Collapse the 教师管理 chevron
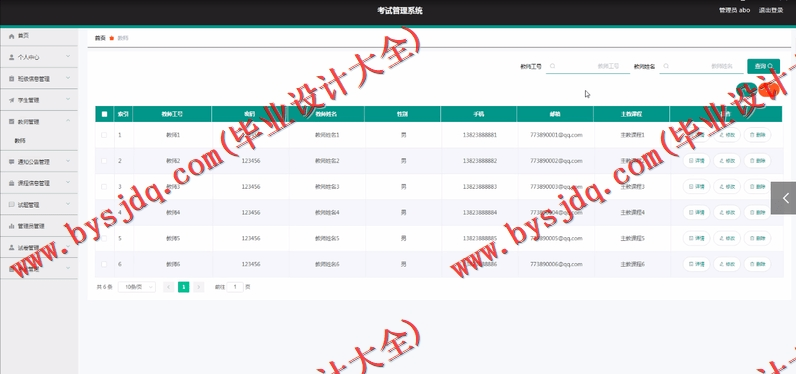The width and height of the screenshot is (796, 374). (68, 121)
